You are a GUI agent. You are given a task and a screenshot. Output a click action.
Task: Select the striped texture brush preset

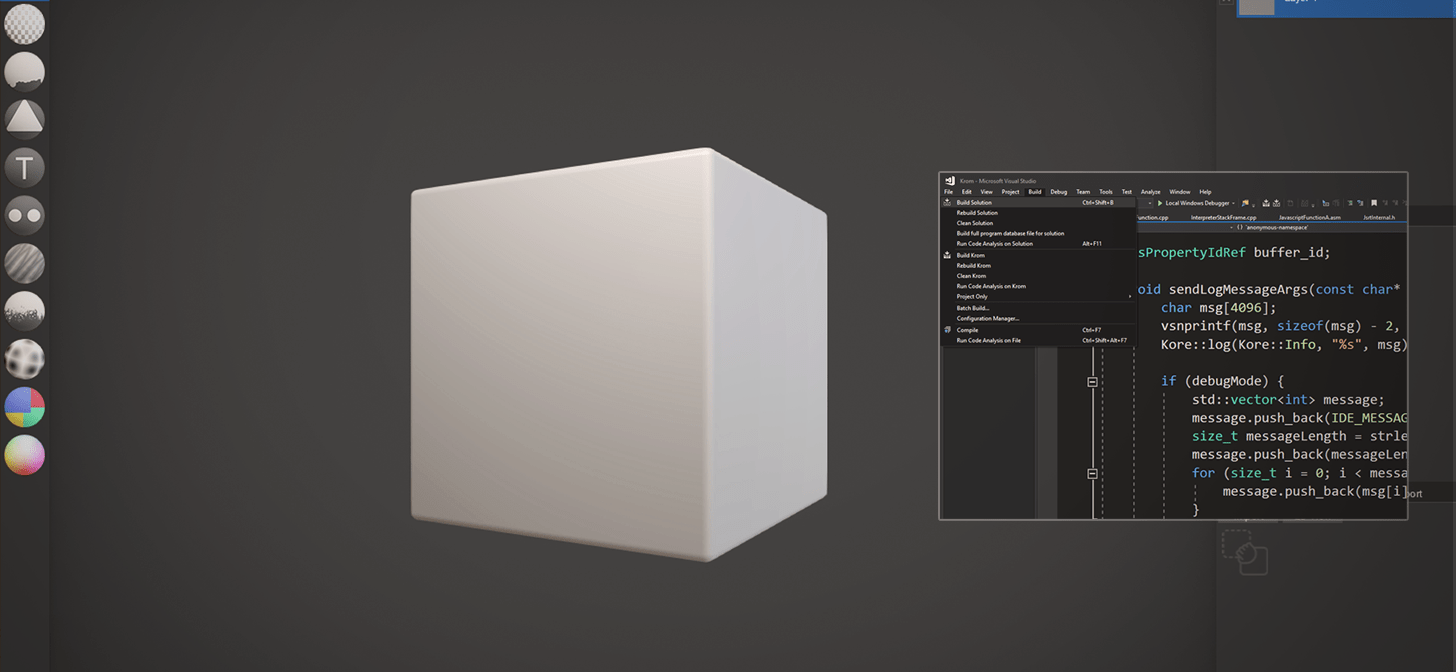point(24,262)
